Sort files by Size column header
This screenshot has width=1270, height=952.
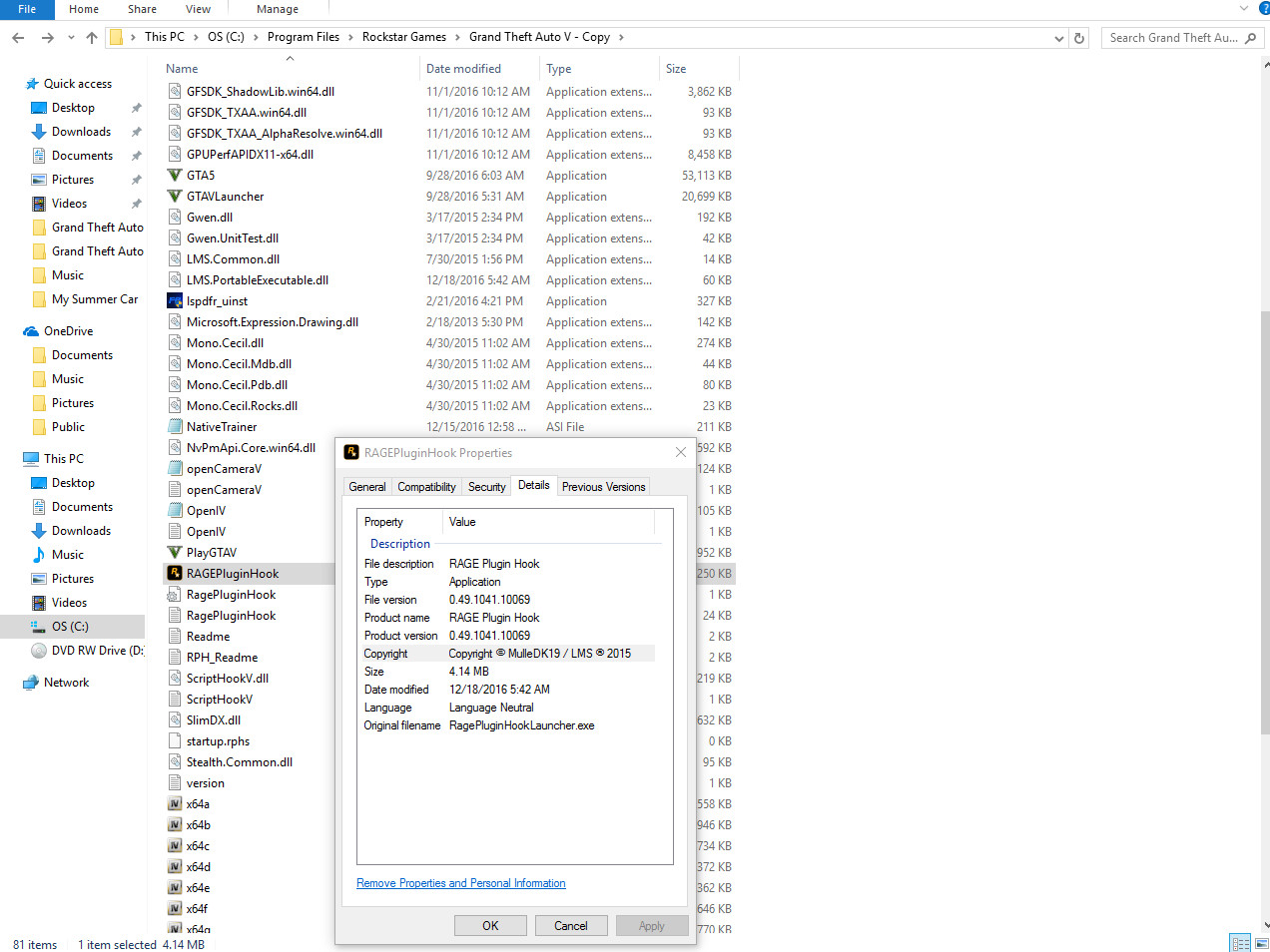[699, 69]
